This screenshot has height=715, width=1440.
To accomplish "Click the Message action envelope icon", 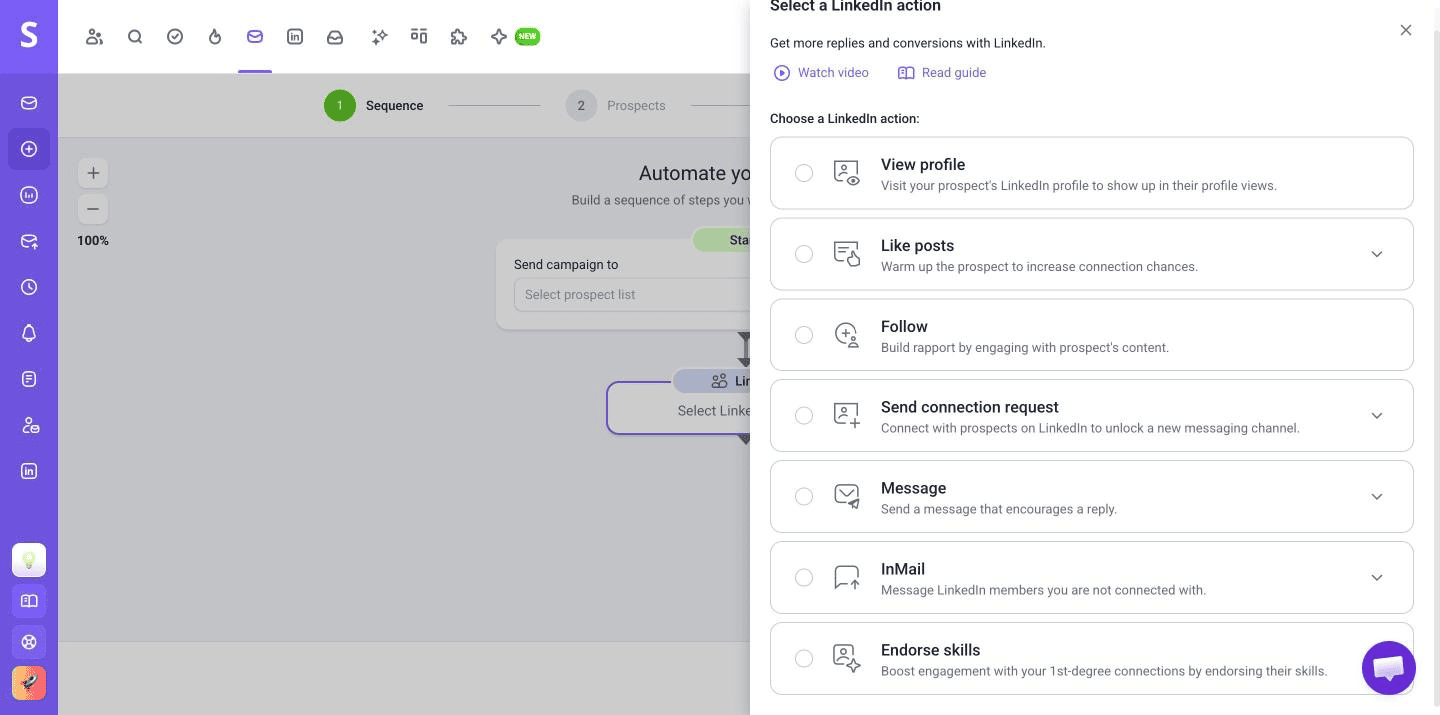I will point(847,496).
